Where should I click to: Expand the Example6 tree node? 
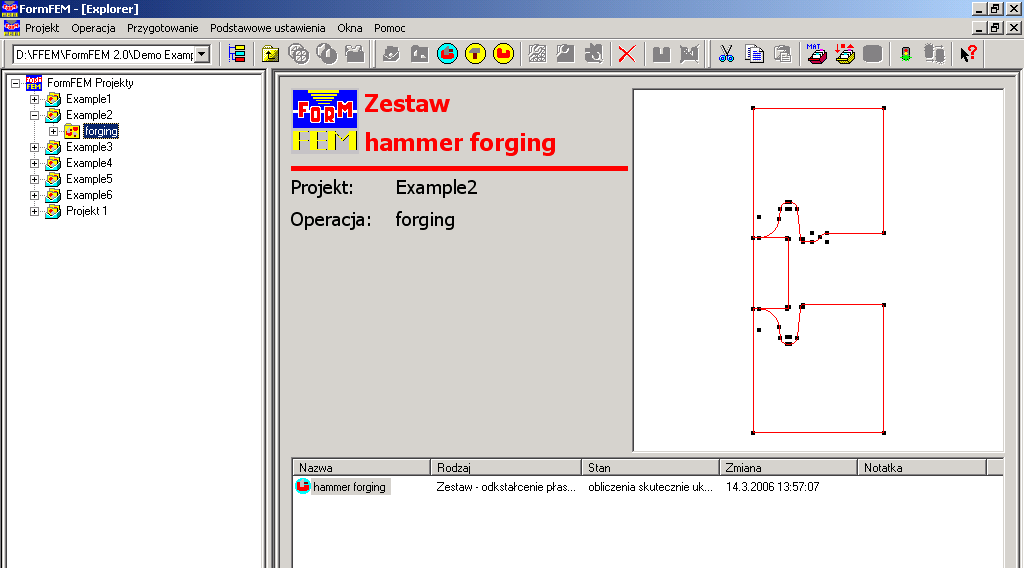pyautogui.click(x=35, y=195)
